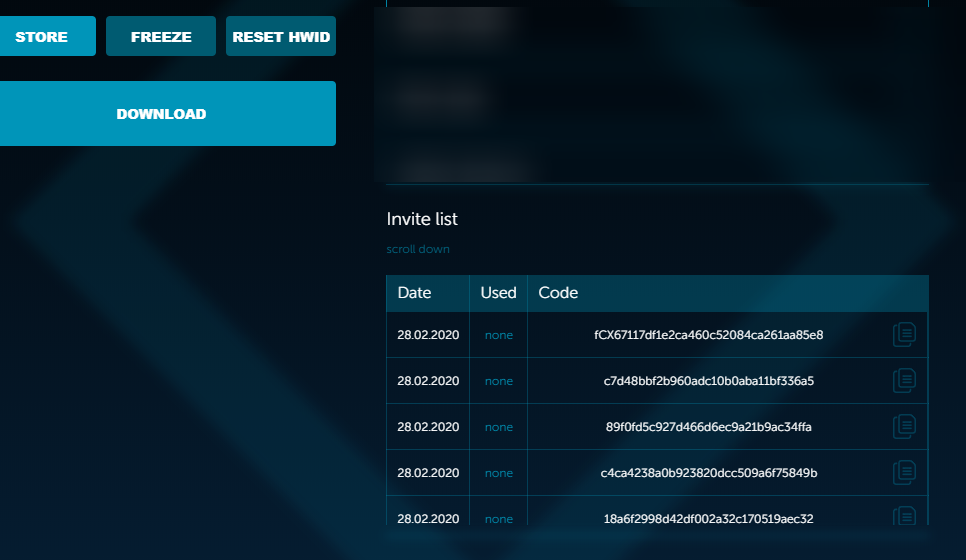Copy the invite code starting with fCX67117
Image resolution: width=966 pixels, height=560 pixels.
coord(904,335)
